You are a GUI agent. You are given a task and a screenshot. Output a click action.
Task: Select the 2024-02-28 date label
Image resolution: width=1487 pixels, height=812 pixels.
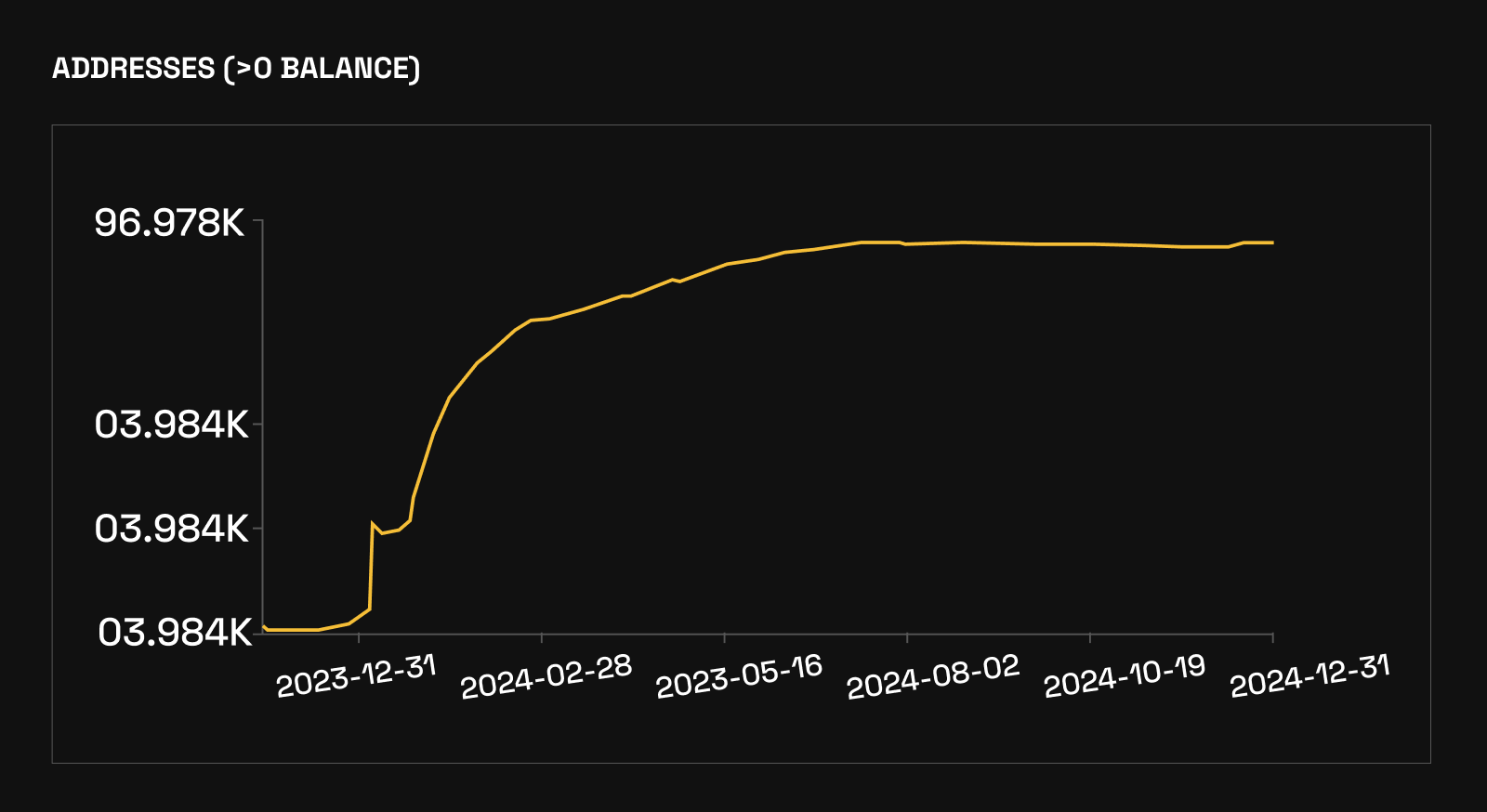pyautogui.click(x=546, y=675)
